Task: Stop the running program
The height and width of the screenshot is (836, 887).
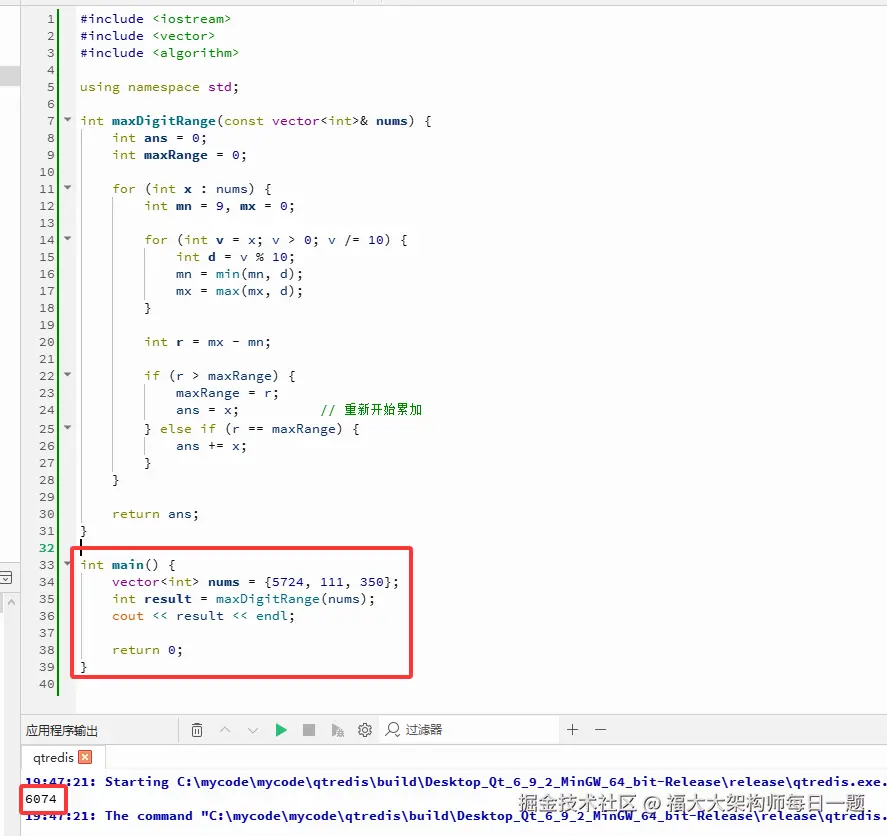Action: pyautogui.click(x=309, y=730)
